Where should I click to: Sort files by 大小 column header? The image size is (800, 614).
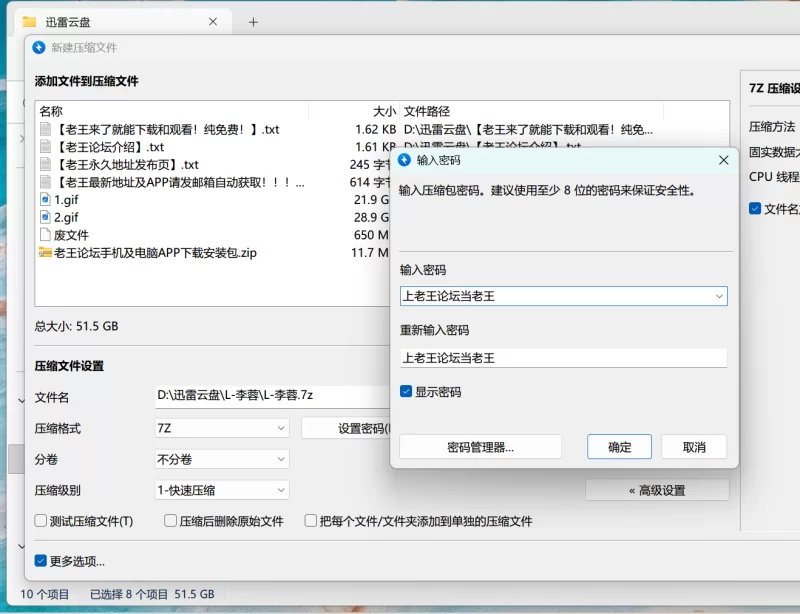384,111
